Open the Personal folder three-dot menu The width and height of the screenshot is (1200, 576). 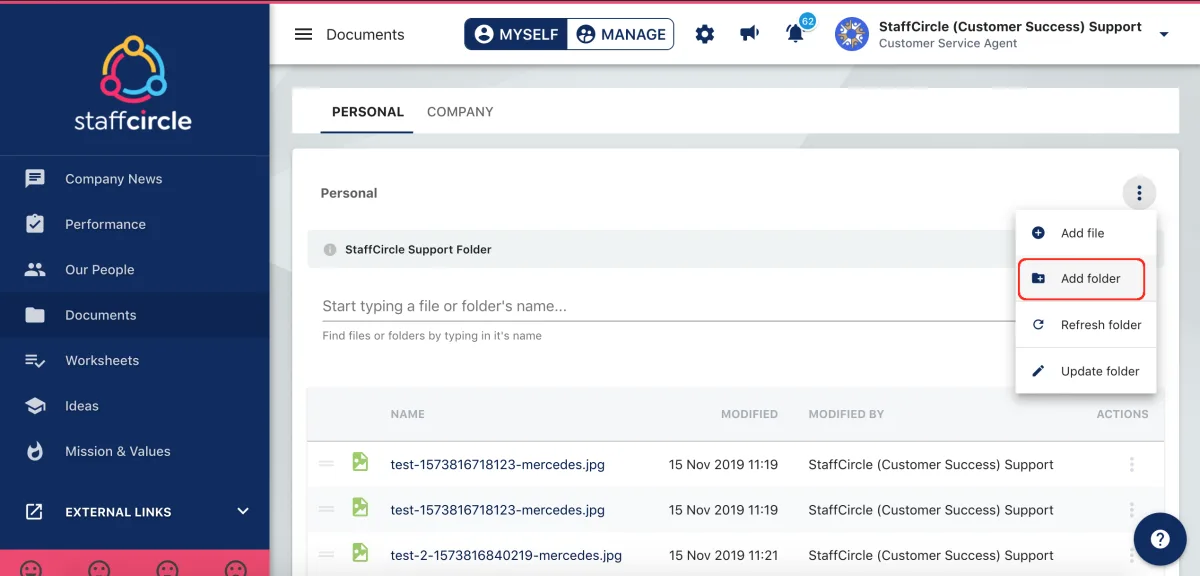(x=1139, y=193)
